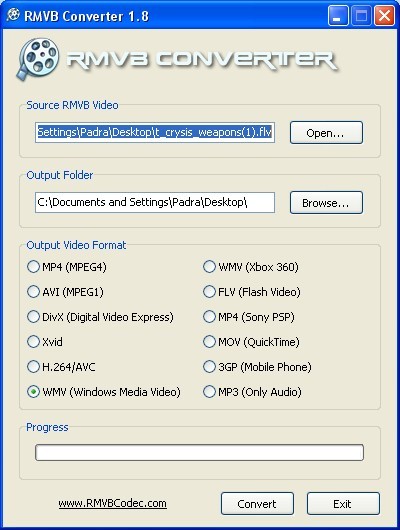The width and height of the screenshot is (400, 530).
Task: Open source video file with Open button
Action: (x=326, y=132)
